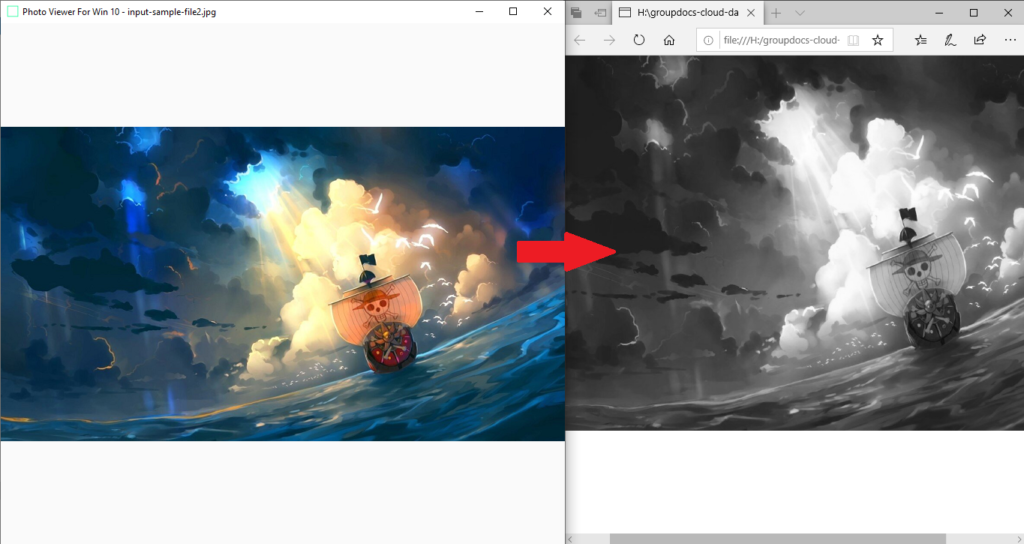Expand tab previews chevron
This screenshot has width=1024, height=544.
click(x=800, y=13)
